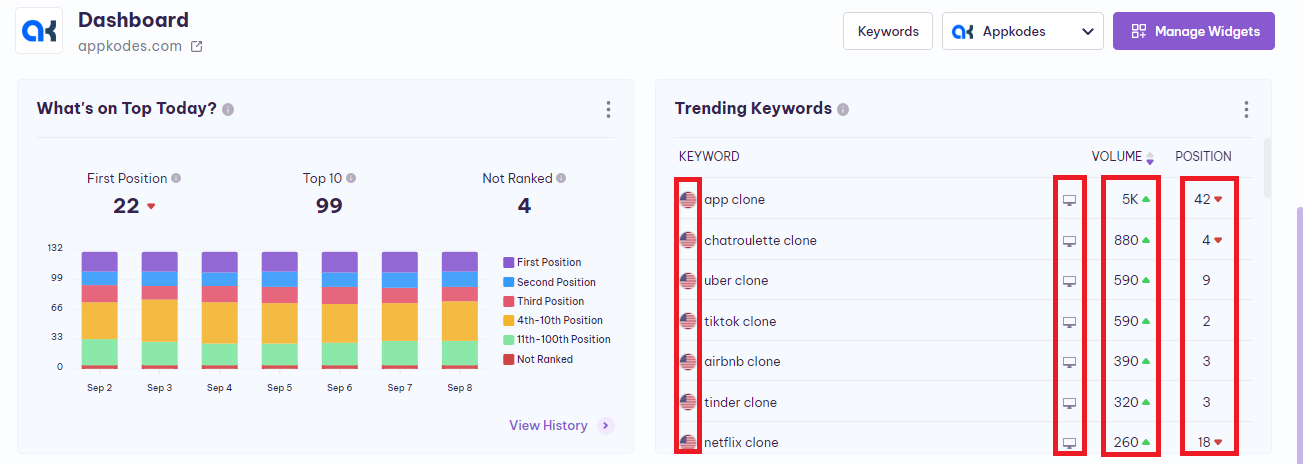
Task: Click info icon next to Top 10
Action: (x=351, y=178)
